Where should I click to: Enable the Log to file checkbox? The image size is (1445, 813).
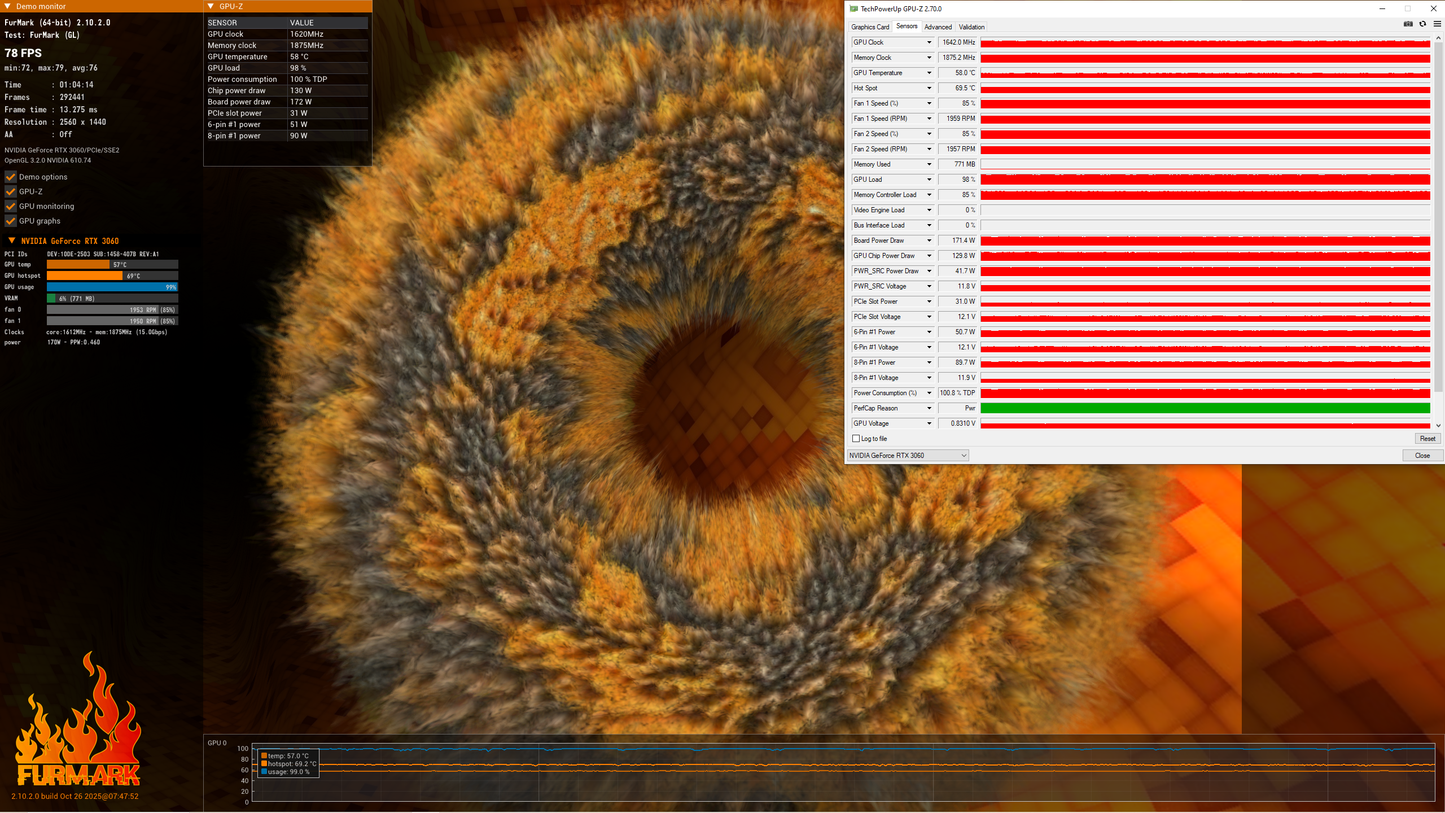pyautogui.click(x=856, y=439)
